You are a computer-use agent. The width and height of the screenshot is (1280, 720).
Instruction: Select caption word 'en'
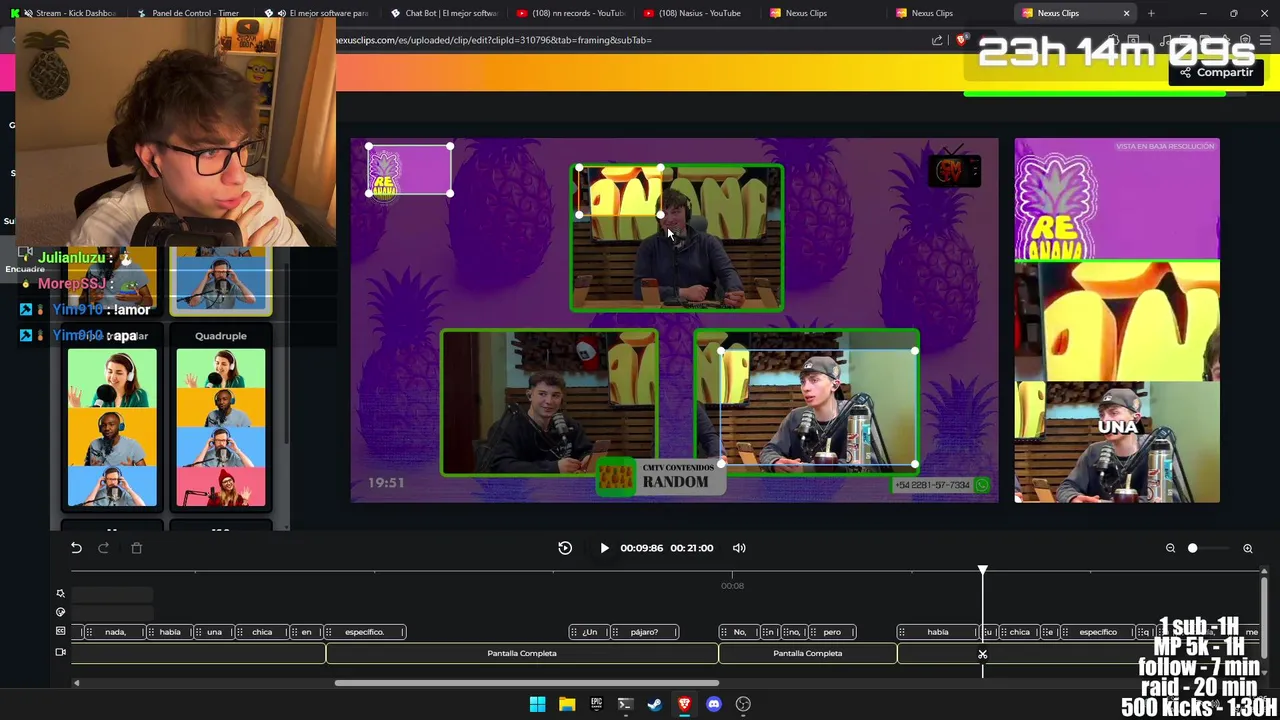coord(306,632)
